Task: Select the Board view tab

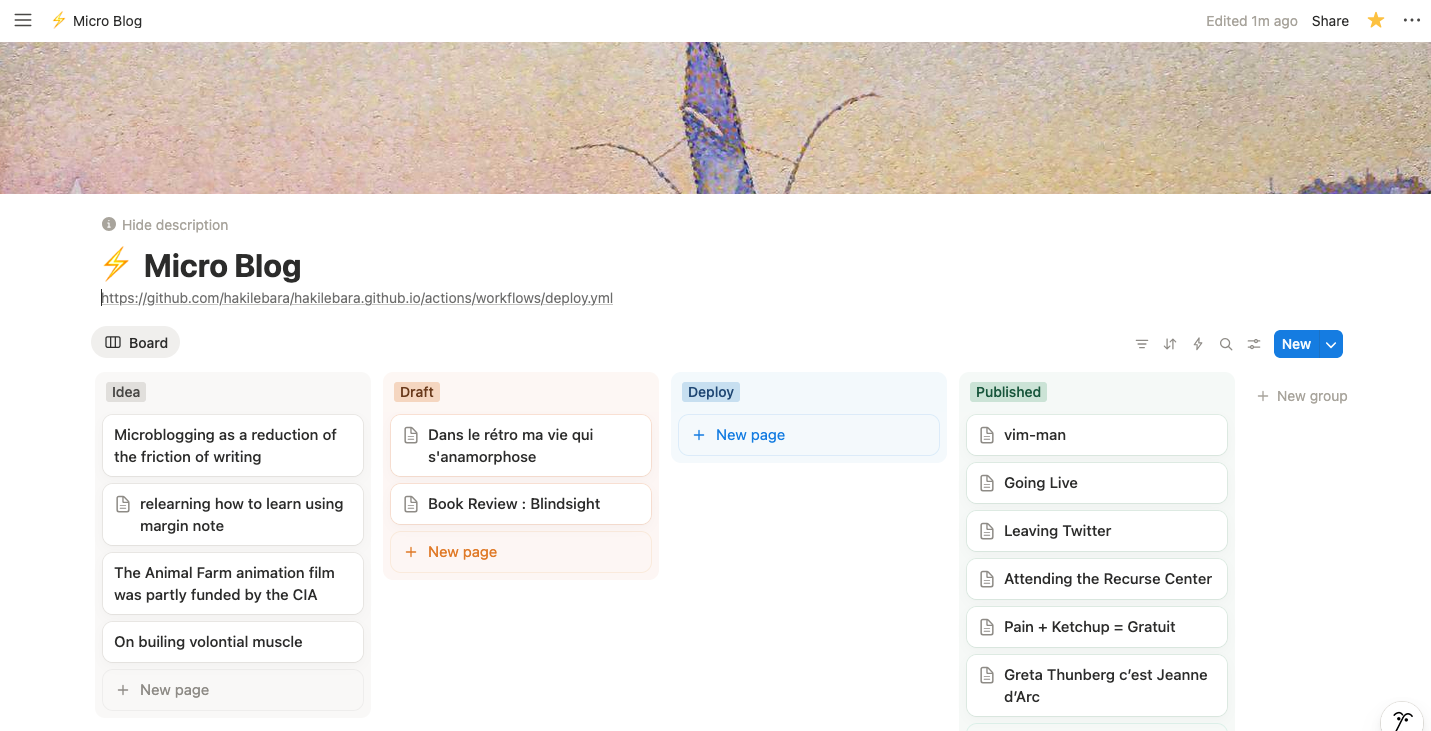Action: coord(136,343)
